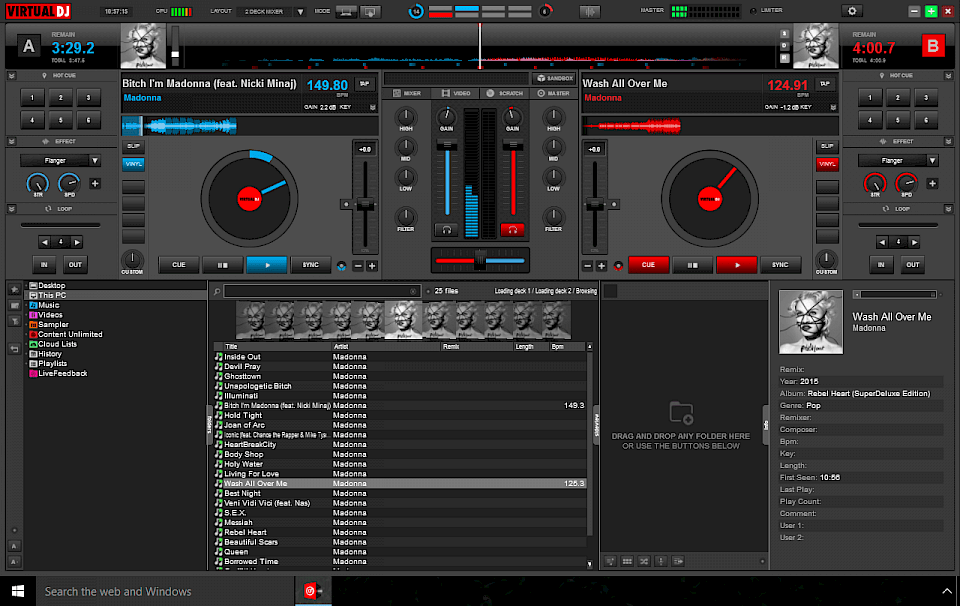960x606 pixels.
Task: Collapse deck A HOT CUE section
Action: pos(12,76)
